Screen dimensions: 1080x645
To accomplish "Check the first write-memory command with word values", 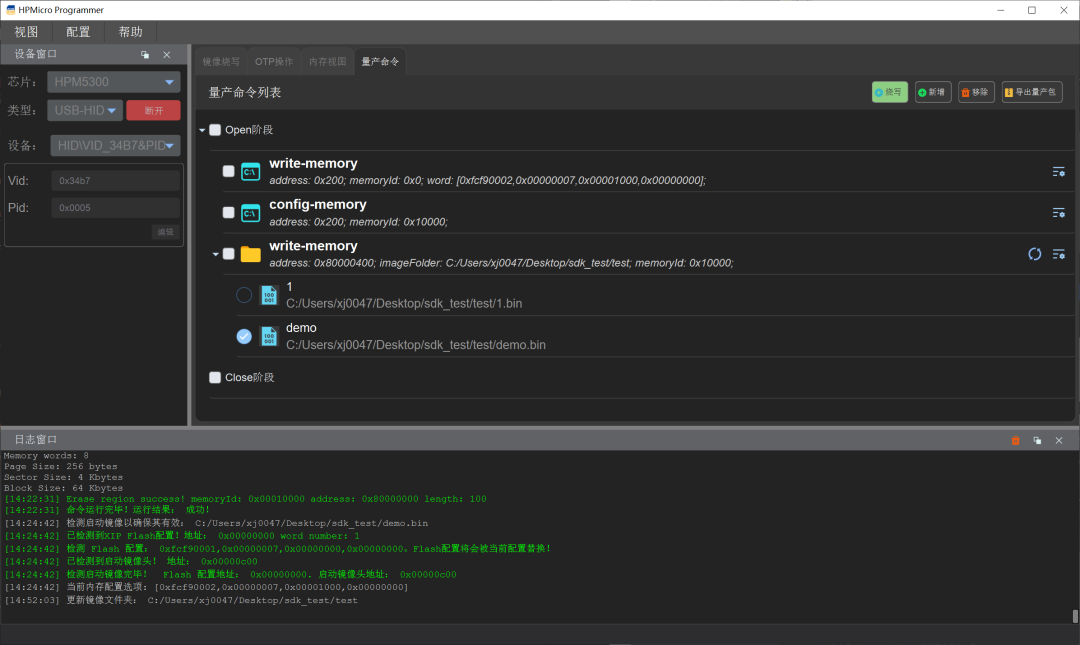I will pos(229,171).
